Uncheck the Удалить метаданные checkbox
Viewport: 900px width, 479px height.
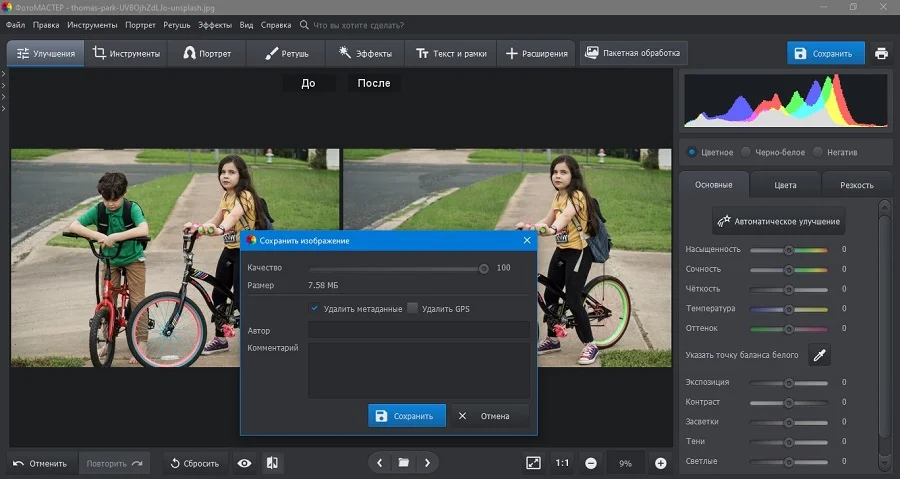315,308
